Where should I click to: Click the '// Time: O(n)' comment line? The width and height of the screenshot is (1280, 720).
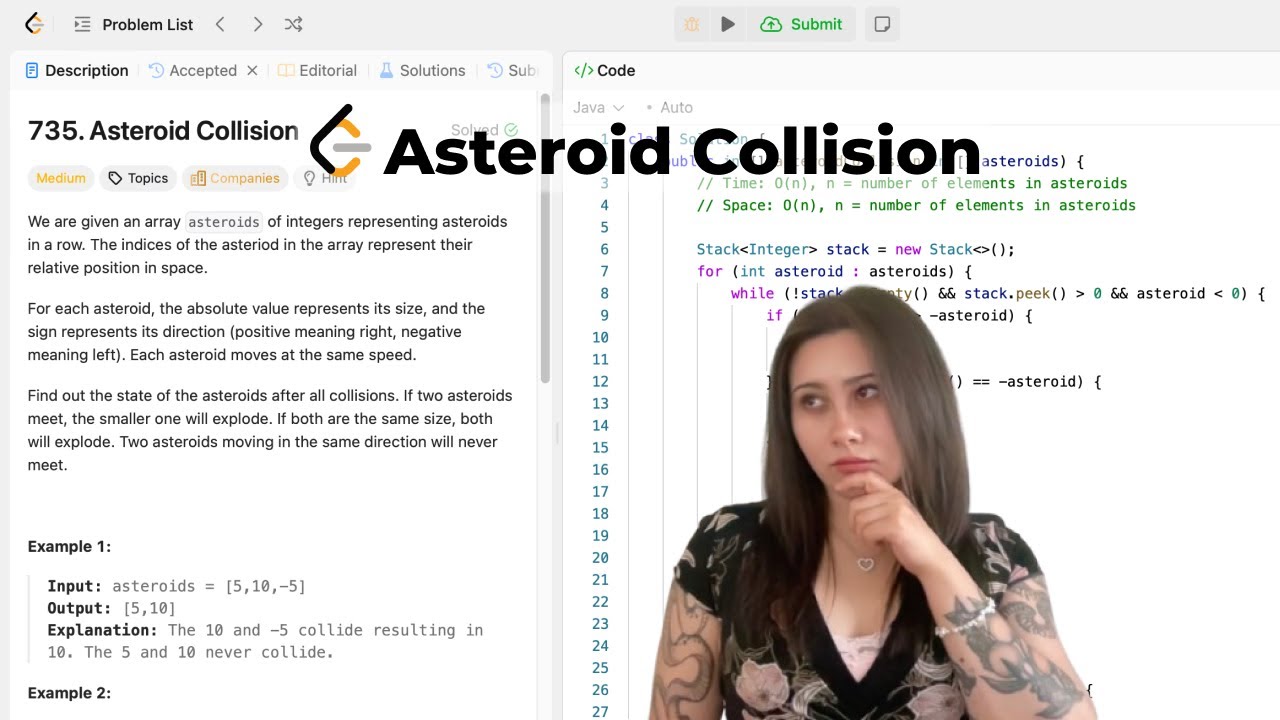(912, 183)
